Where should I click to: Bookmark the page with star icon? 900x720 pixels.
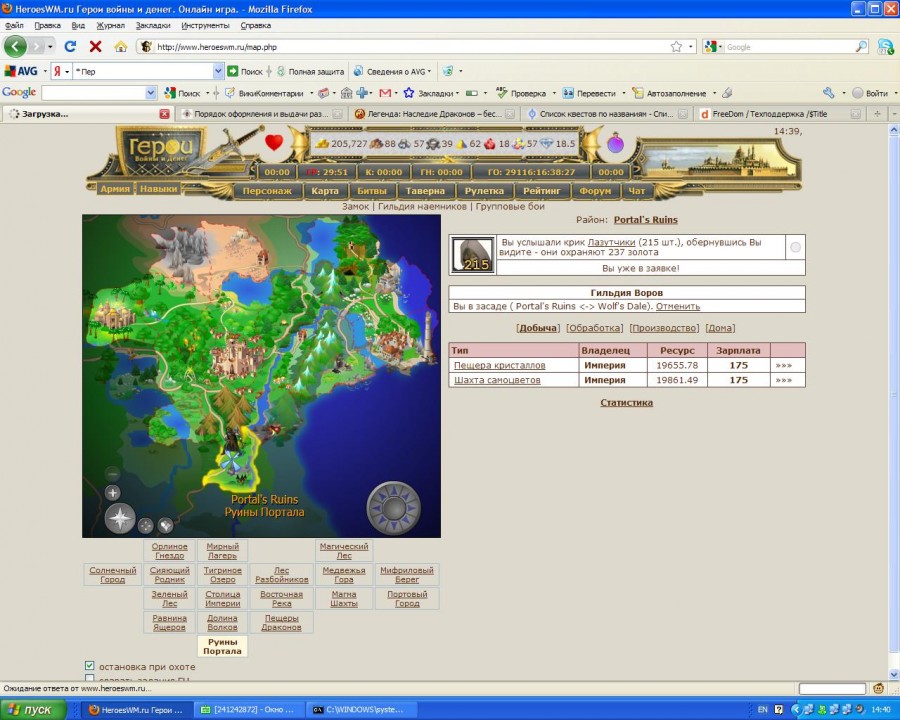click(676, 46)
